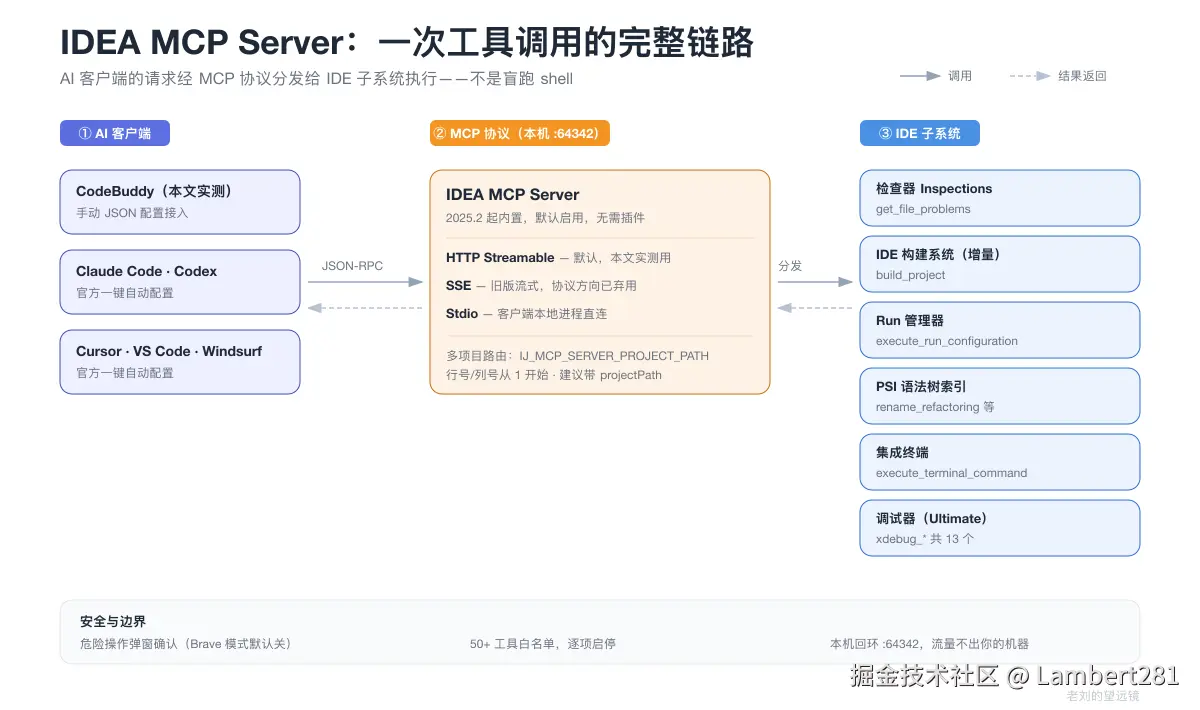Click "本机回环 :64342，流量不出你的机器"
The image size is (1200, 710).
(929, 644)
